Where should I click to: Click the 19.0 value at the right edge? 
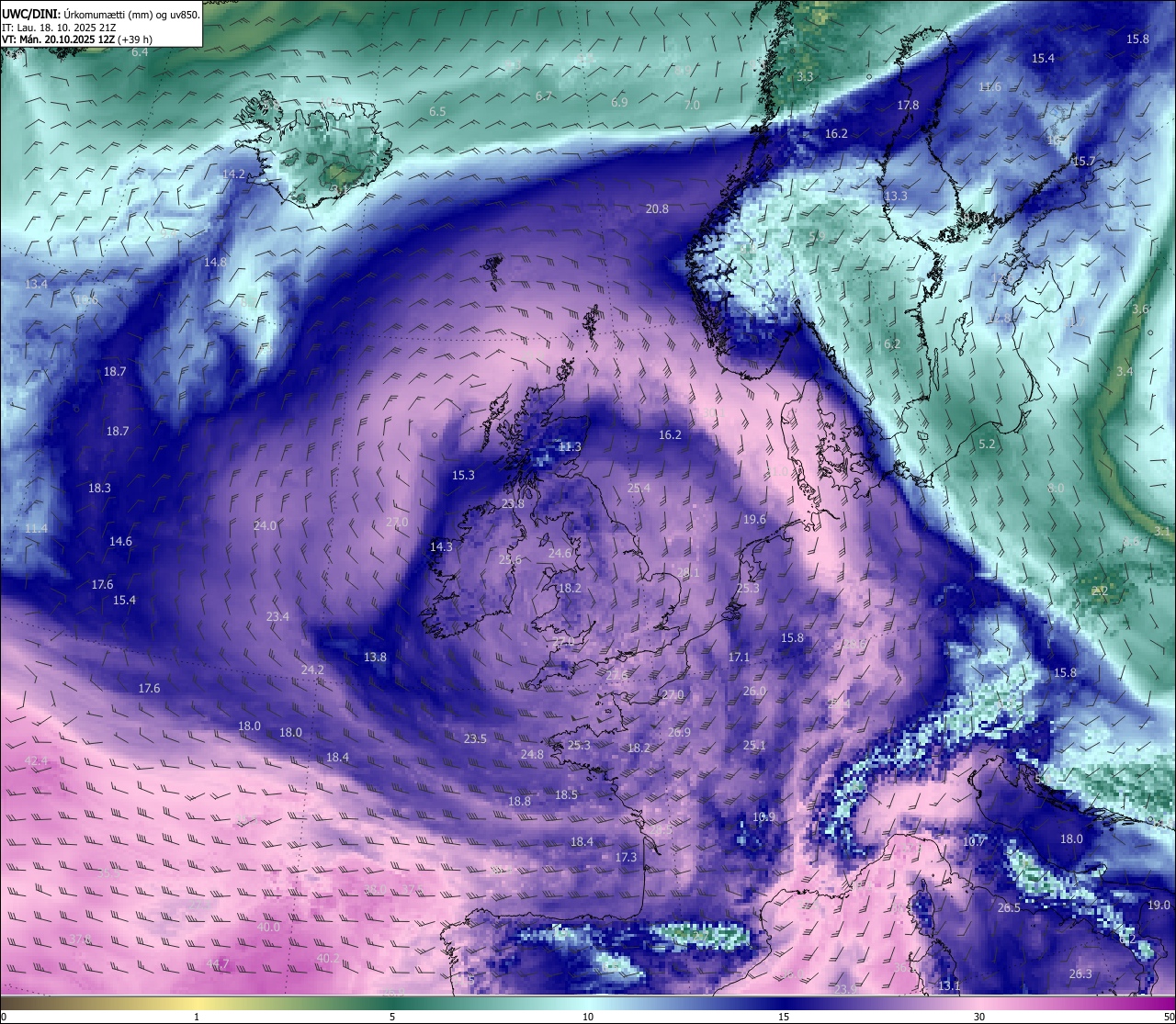(1159, 905)
